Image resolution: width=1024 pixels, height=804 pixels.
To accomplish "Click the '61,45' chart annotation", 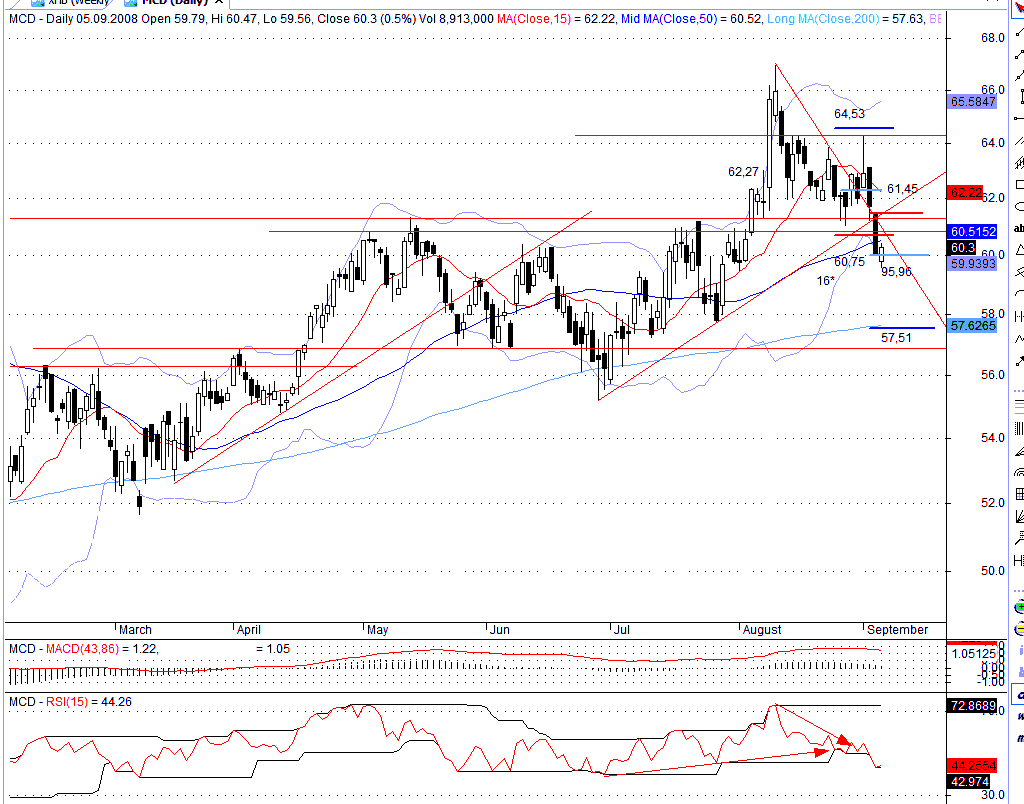I will [902, 189].
